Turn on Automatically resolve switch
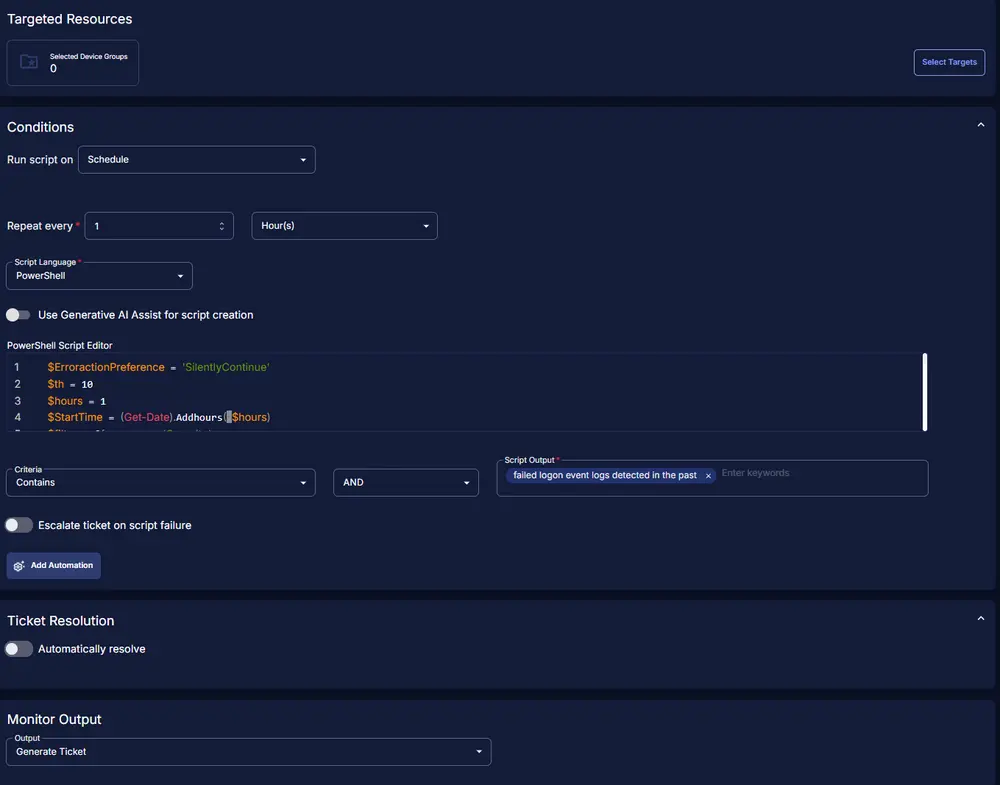The height and width of the screenshot is (785, 1000). click(x=18, y=649)
